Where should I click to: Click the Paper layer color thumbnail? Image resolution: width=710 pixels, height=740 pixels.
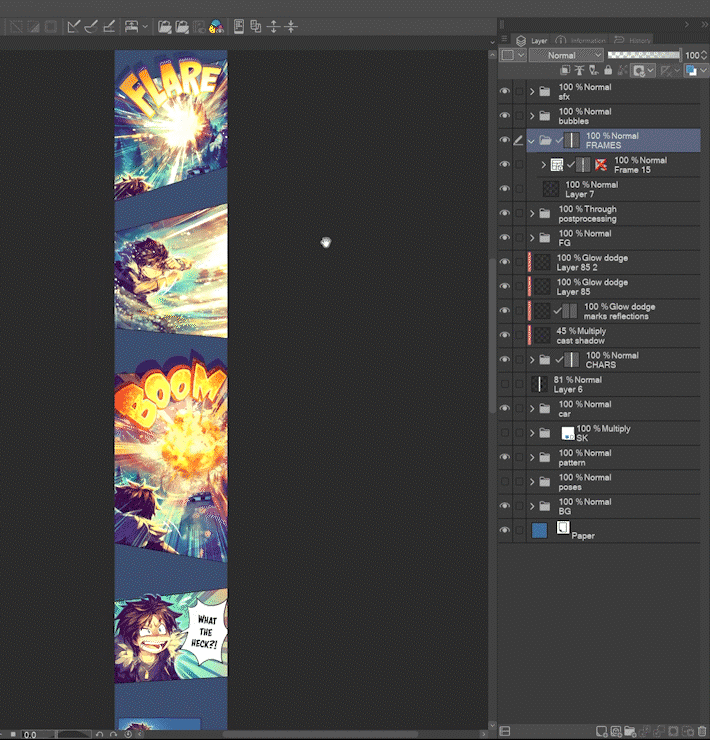coord(540,531)
